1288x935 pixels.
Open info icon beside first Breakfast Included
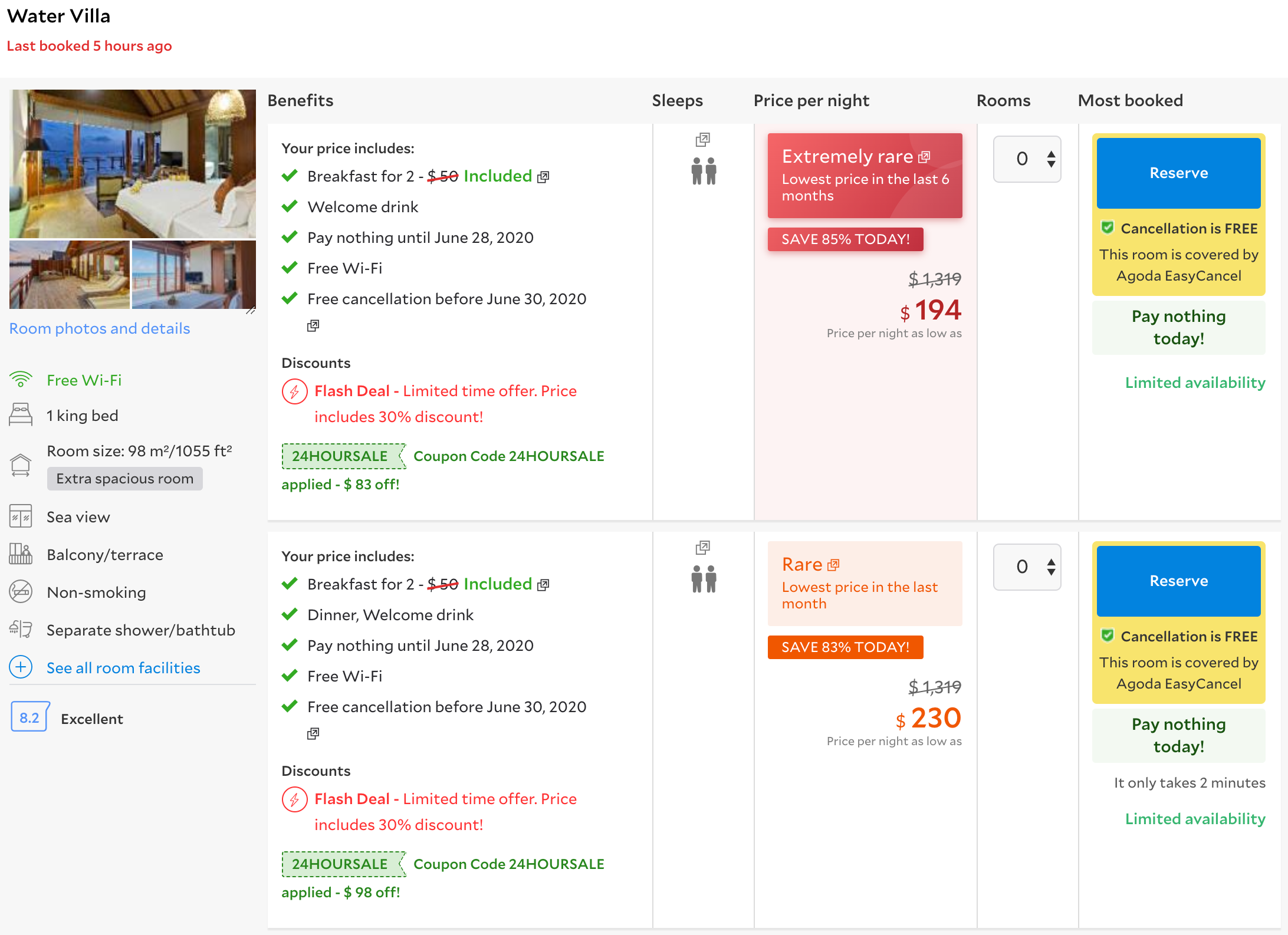click(x=543, y=177)
